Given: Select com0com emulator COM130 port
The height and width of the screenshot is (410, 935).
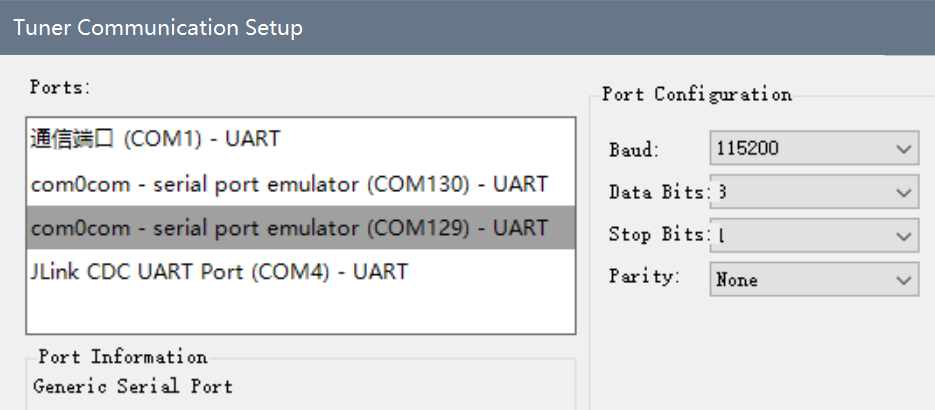Looking at the screenshot, I should pyautogui.click(x=301, y=184).
